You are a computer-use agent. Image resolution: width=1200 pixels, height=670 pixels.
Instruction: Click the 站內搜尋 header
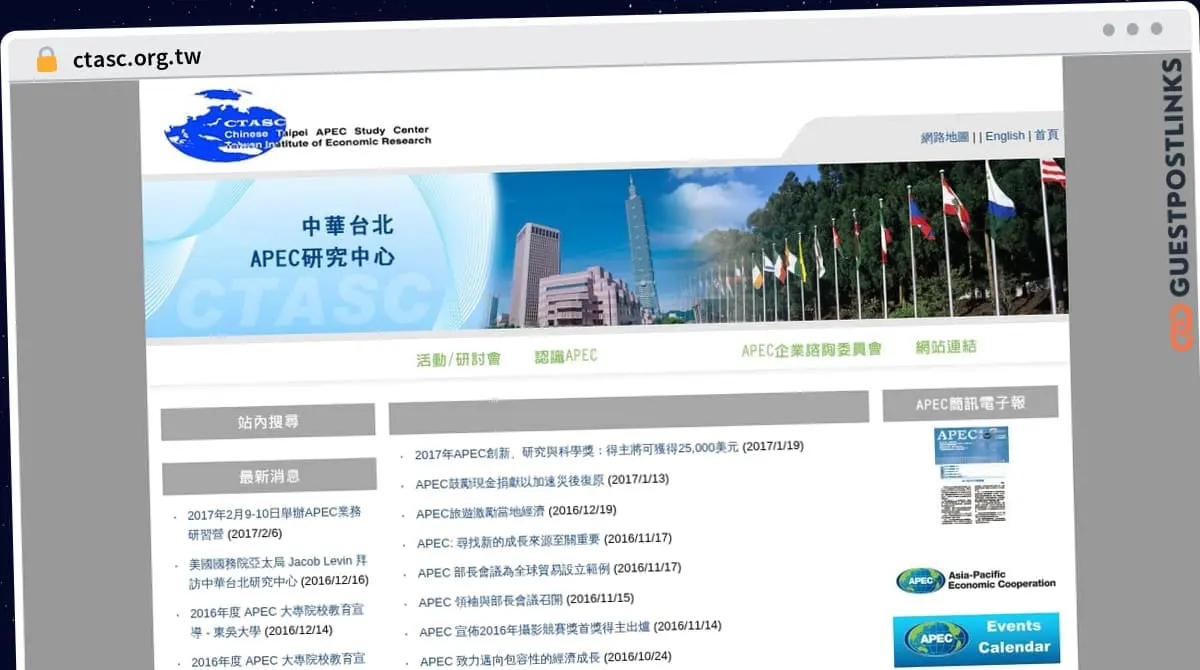[x=268, y=422]
